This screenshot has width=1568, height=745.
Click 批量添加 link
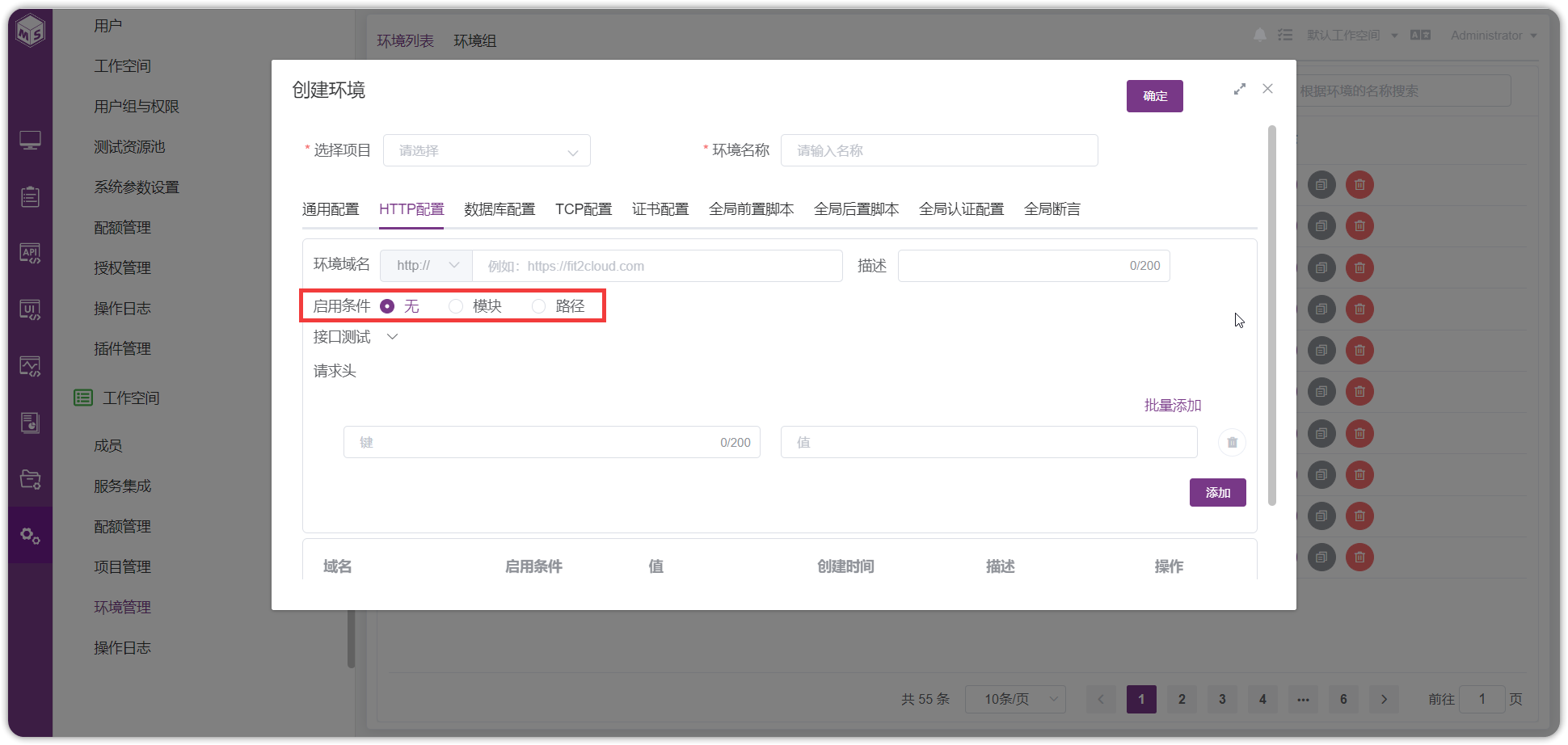click(1173, 406)
